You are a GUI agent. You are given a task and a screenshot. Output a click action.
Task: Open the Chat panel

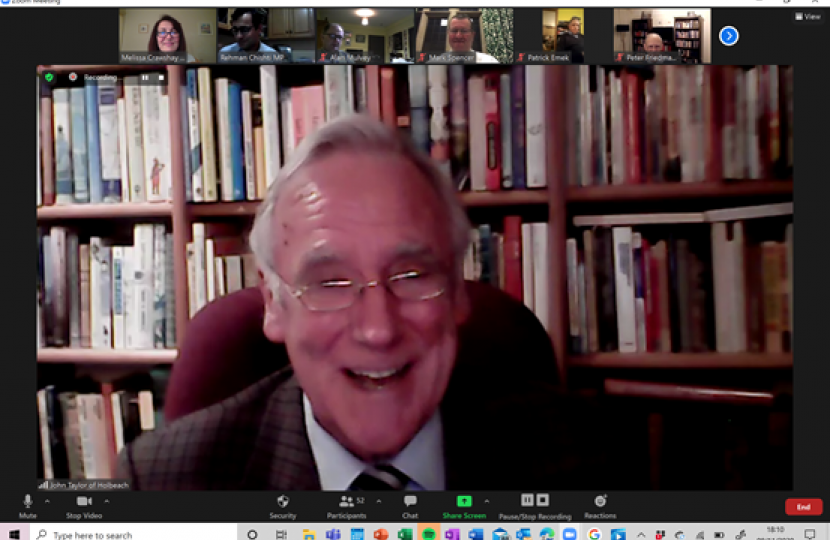410,502
